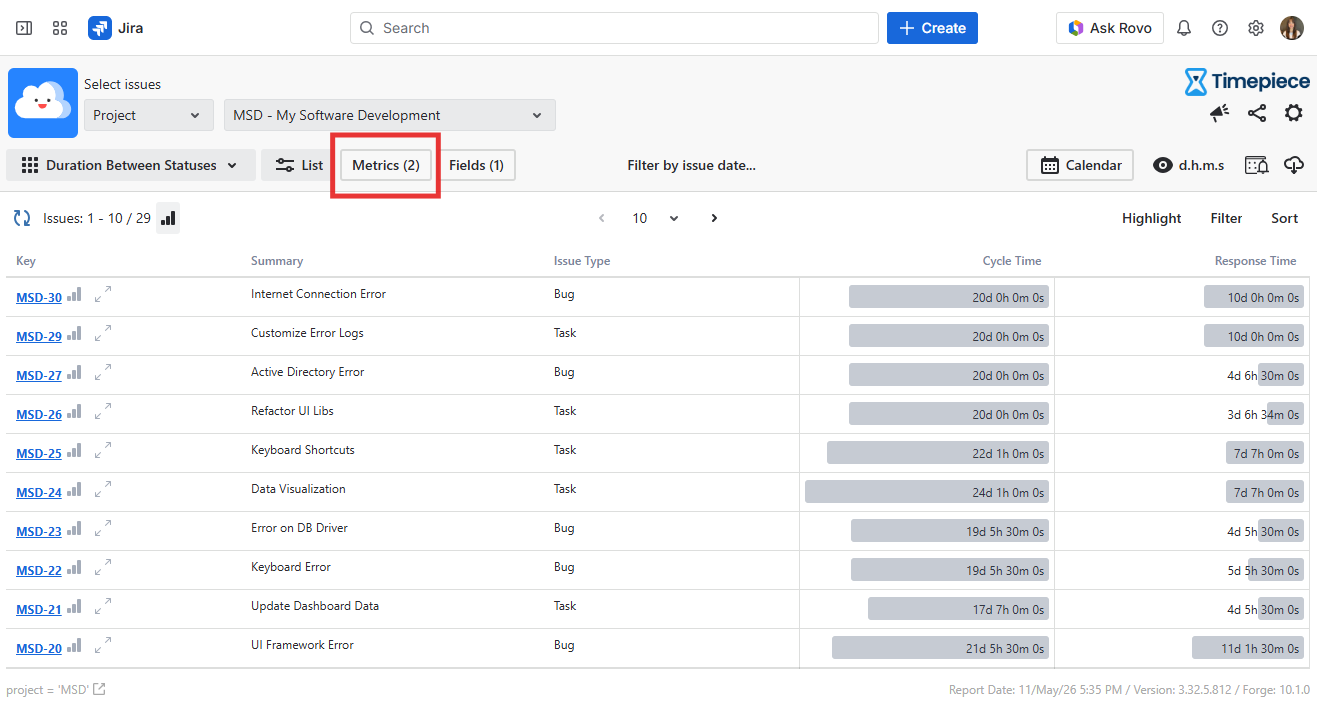This screenshot has height=708, width=1317.
Task: Expand the MSD-21 row with arrows icon
Action: tap(103, 606)
